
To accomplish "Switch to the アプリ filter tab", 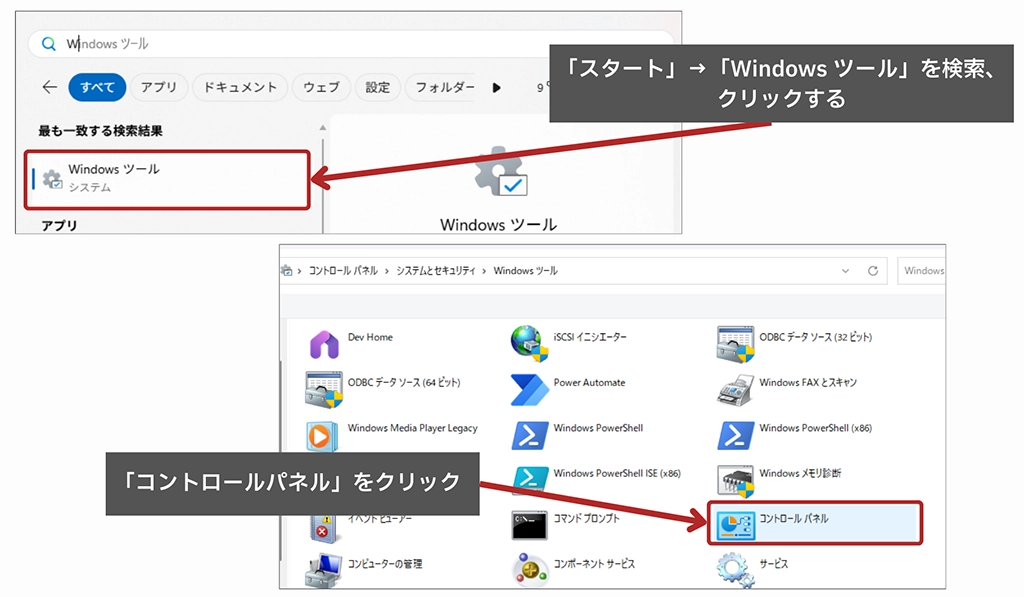I will pyautogui.click(x=159, y=87).
